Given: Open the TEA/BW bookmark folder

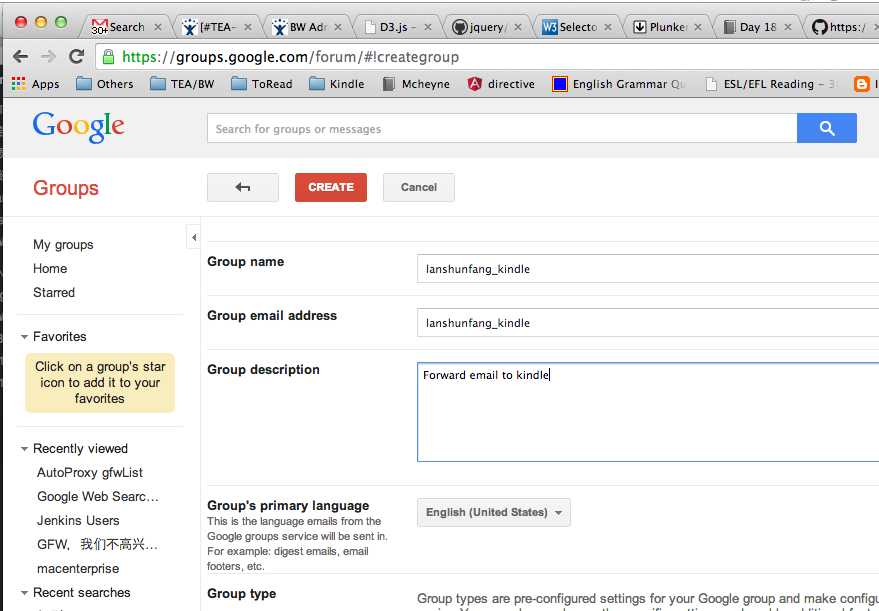Looking at the screenshot, I should [182, 84].
